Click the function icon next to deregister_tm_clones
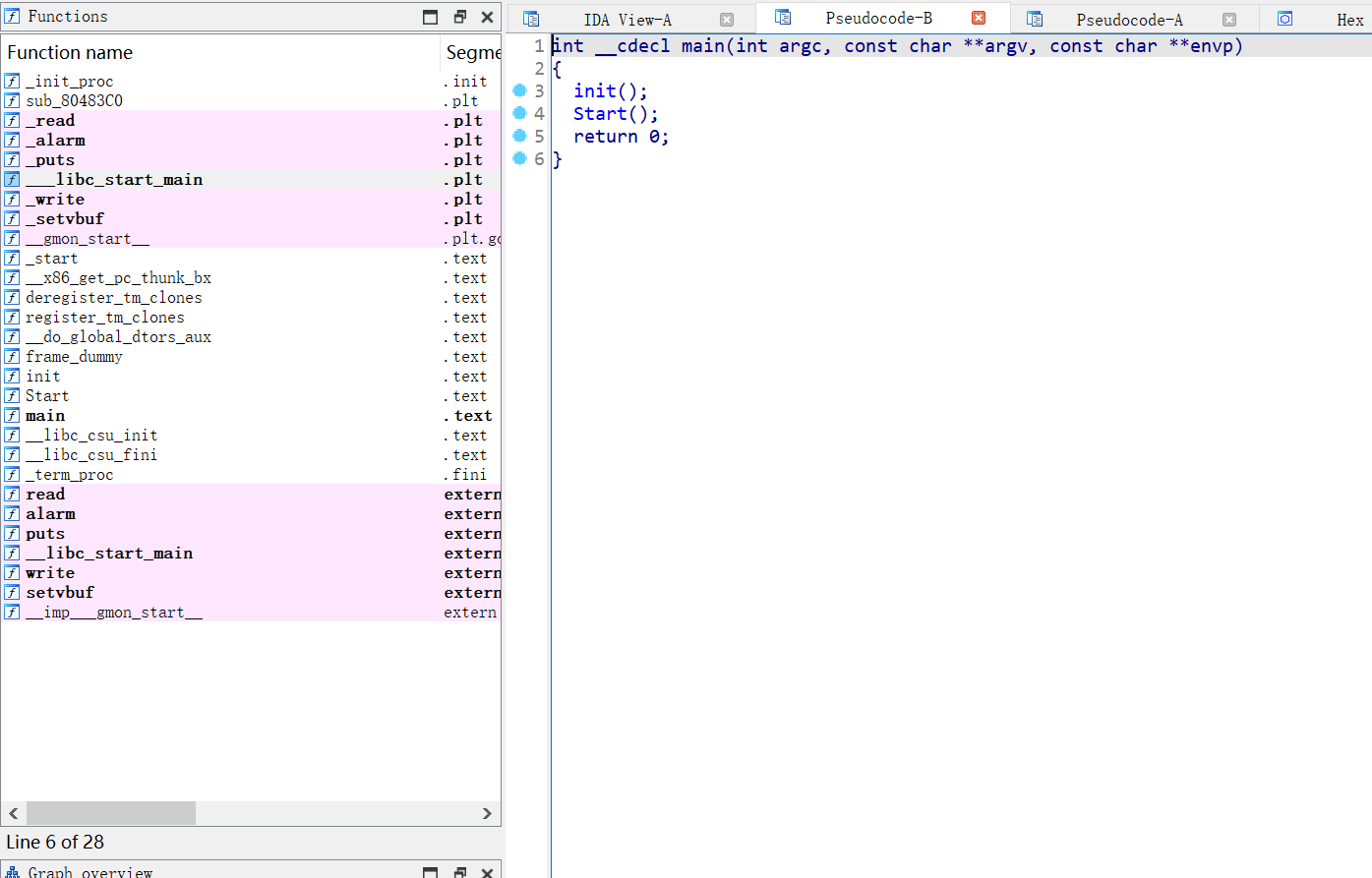 tap(12, 298)
